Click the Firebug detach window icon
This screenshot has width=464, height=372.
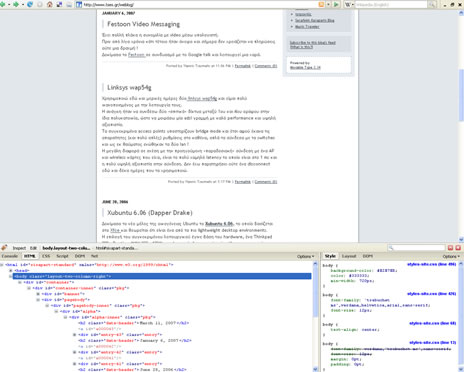[450, 248]
